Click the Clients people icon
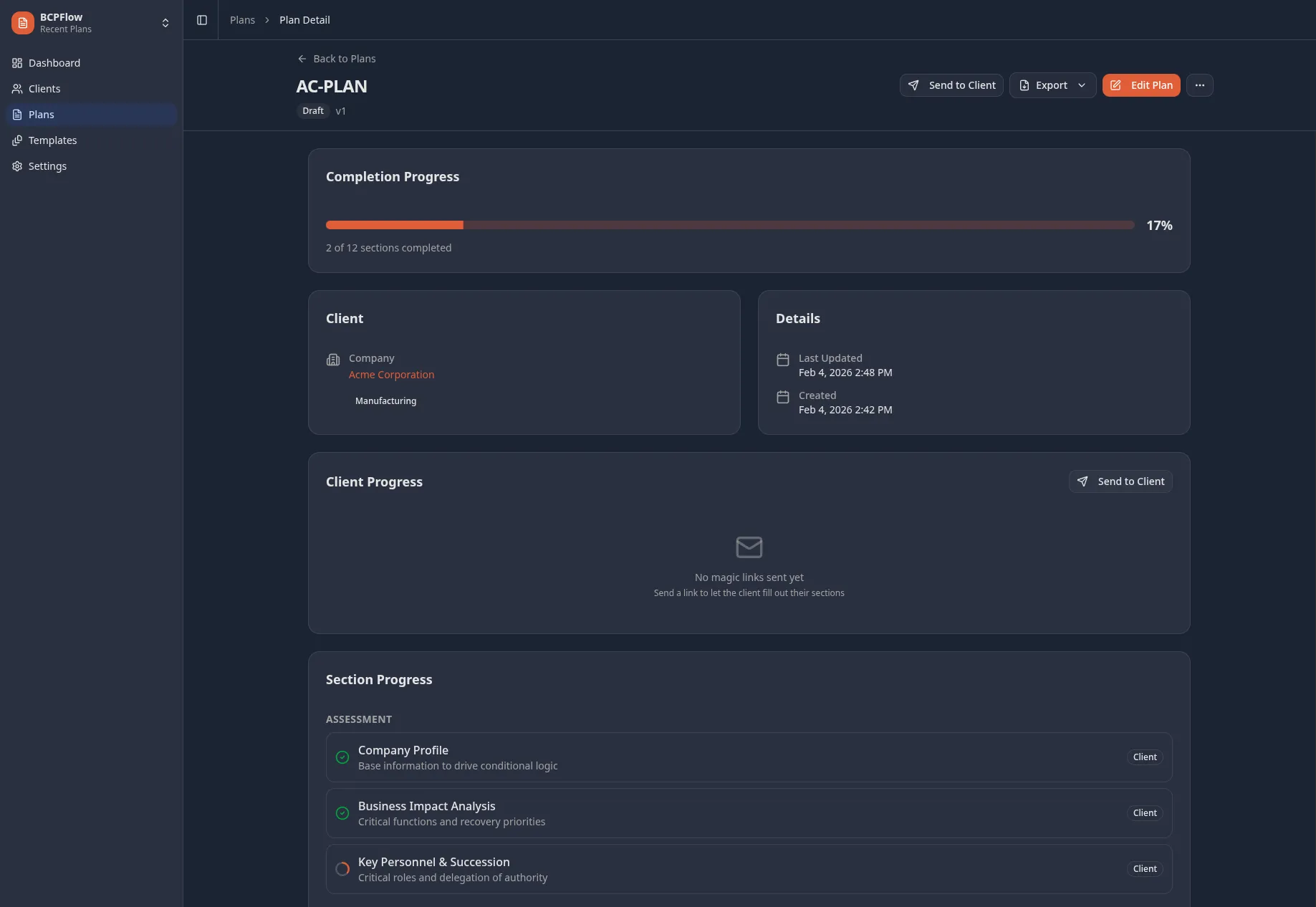The image size is (1316, 907). point(17,89)
